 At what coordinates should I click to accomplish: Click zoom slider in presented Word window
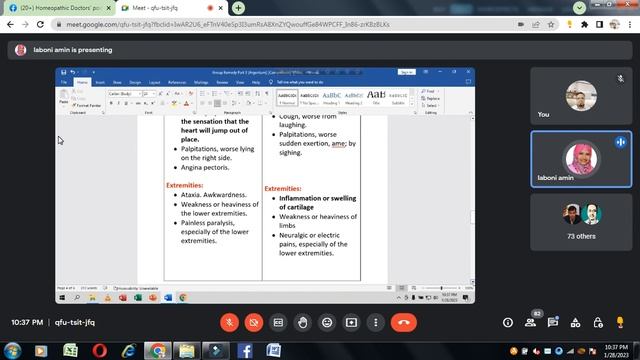[x=442, y=288]
